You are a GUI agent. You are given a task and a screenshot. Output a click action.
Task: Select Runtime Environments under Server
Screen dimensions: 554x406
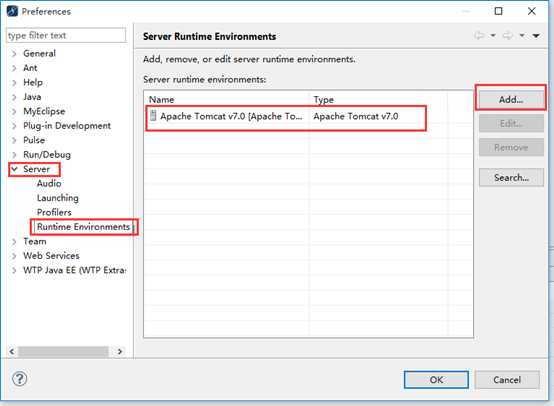pyautogui.click(x=83, y=227)
